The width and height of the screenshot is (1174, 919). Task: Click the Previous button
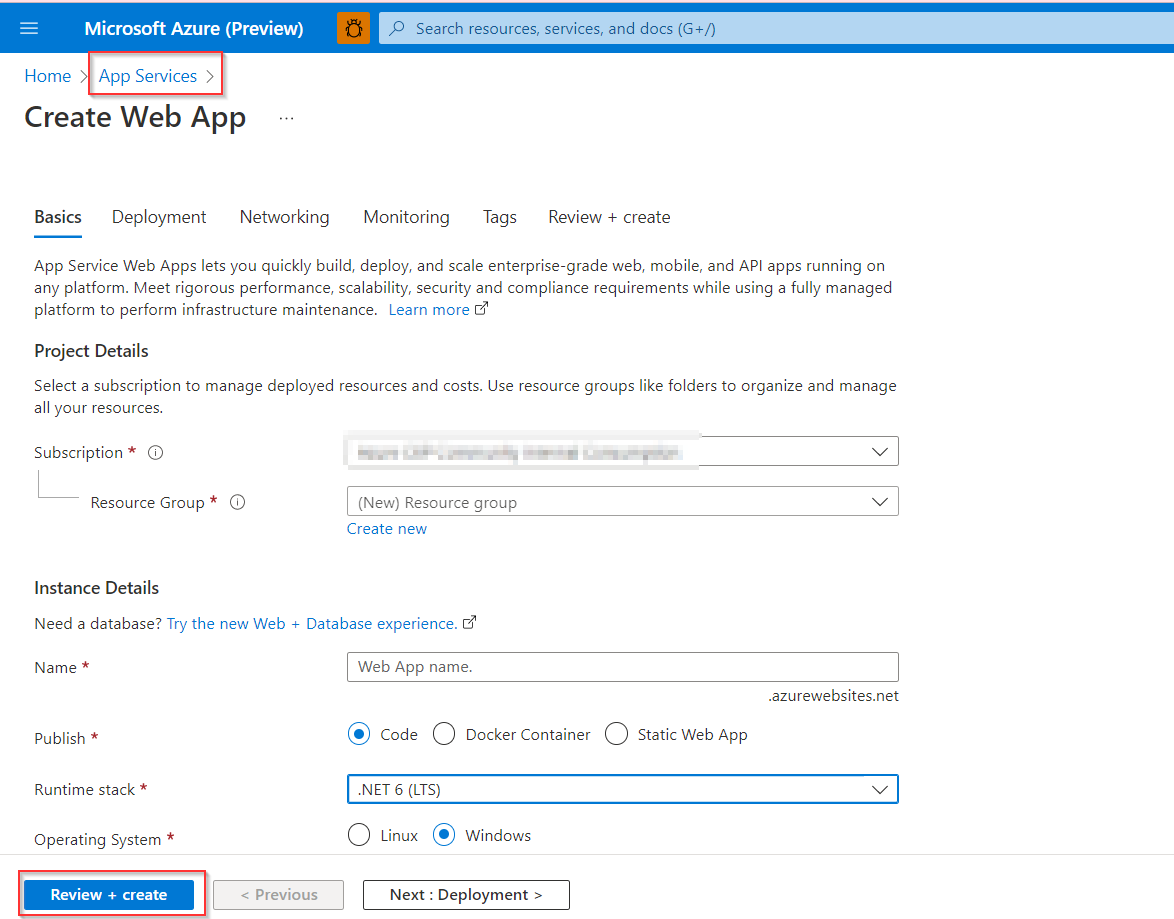pos(279,894)
